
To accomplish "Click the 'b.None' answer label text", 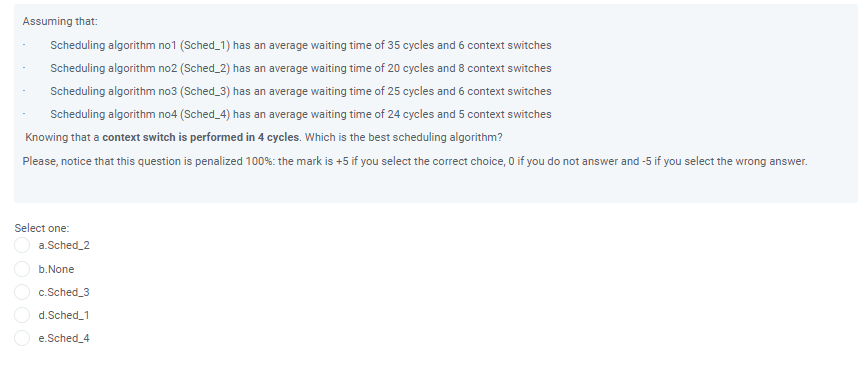I will pyautogui.click(x=56, y=269).
